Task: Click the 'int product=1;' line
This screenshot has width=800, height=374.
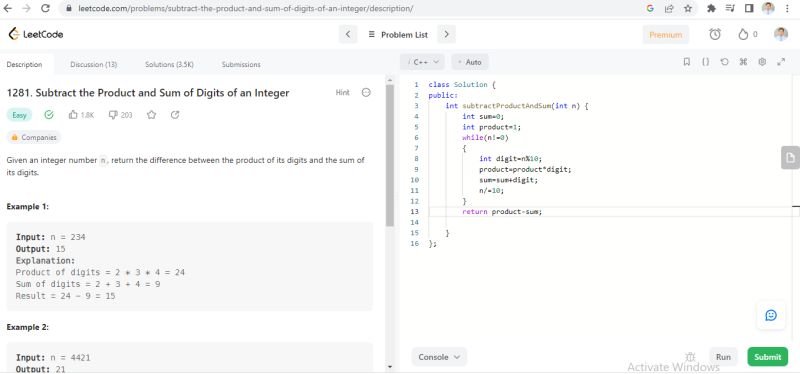Action: pos(492,127)
